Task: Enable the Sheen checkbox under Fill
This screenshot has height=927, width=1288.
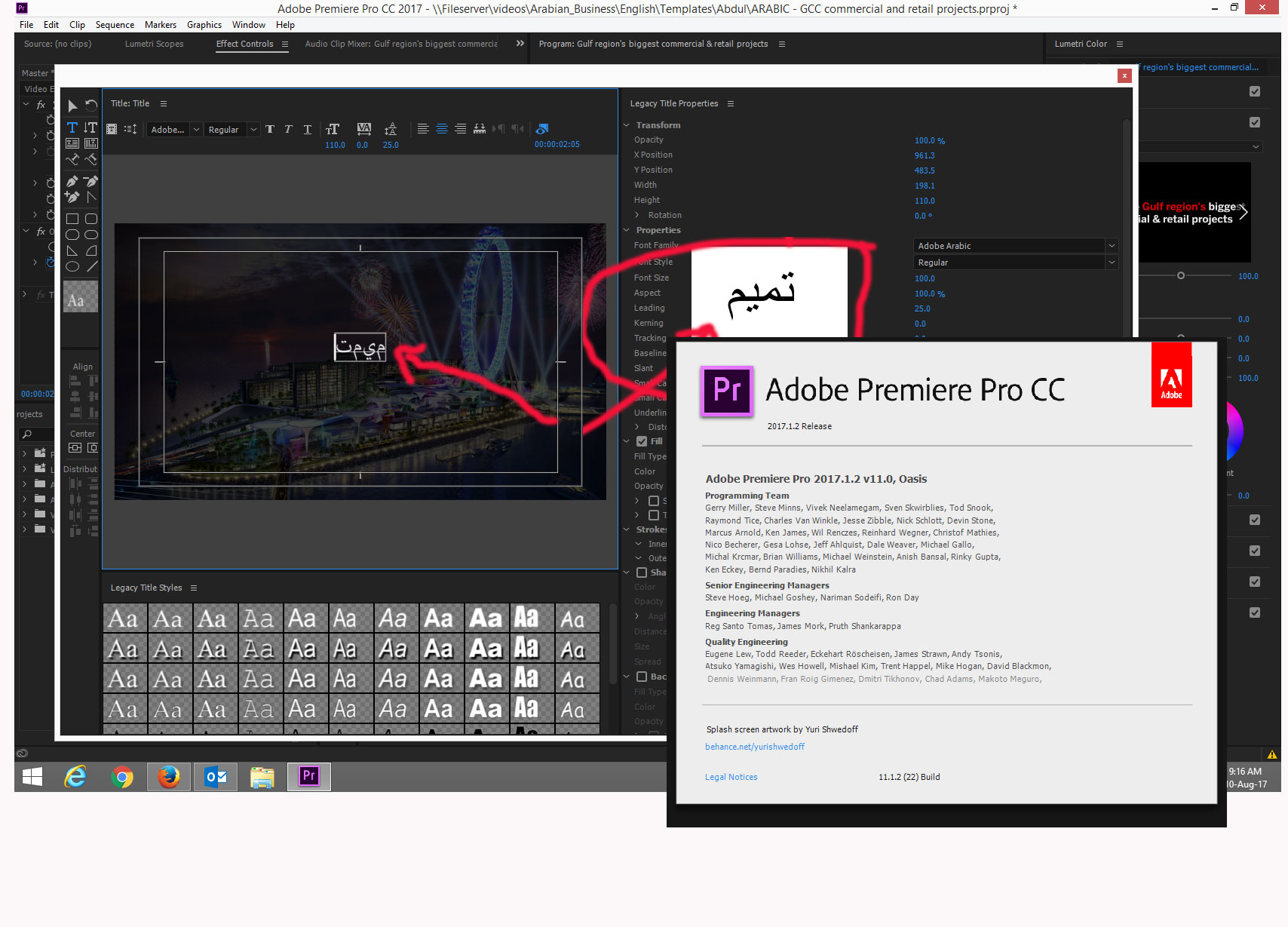Action: tap(654, 501)
